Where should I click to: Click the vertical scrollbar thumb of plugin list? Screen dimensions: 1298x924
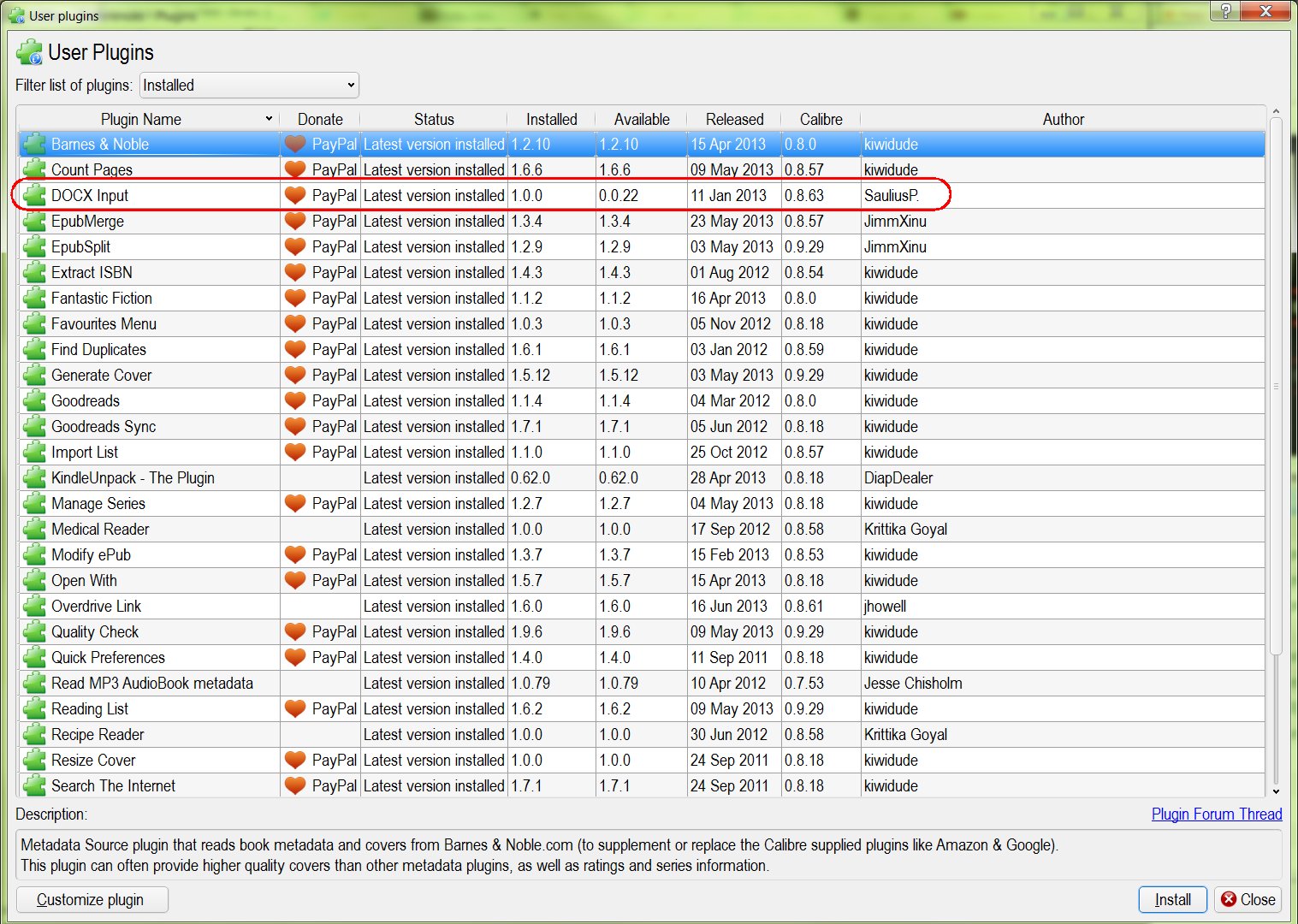(1276, 387)
